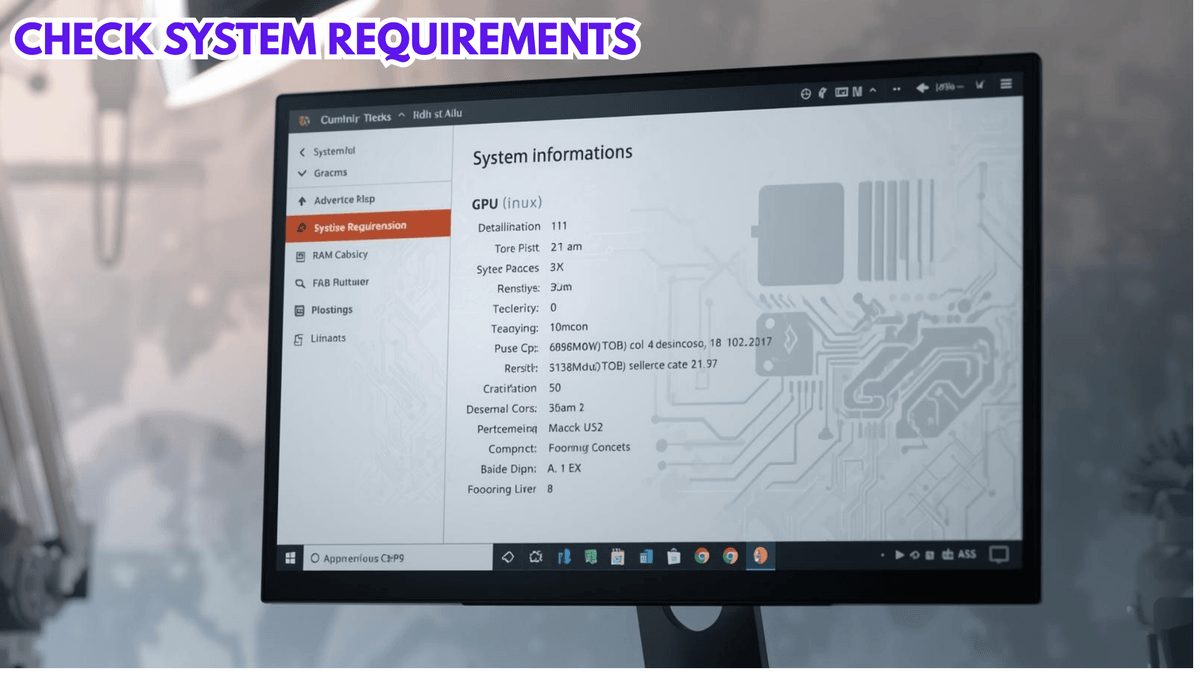Screen dimensions: 1200x675
Task: Open Plostings in the sidebar
Action: point(332,310)
